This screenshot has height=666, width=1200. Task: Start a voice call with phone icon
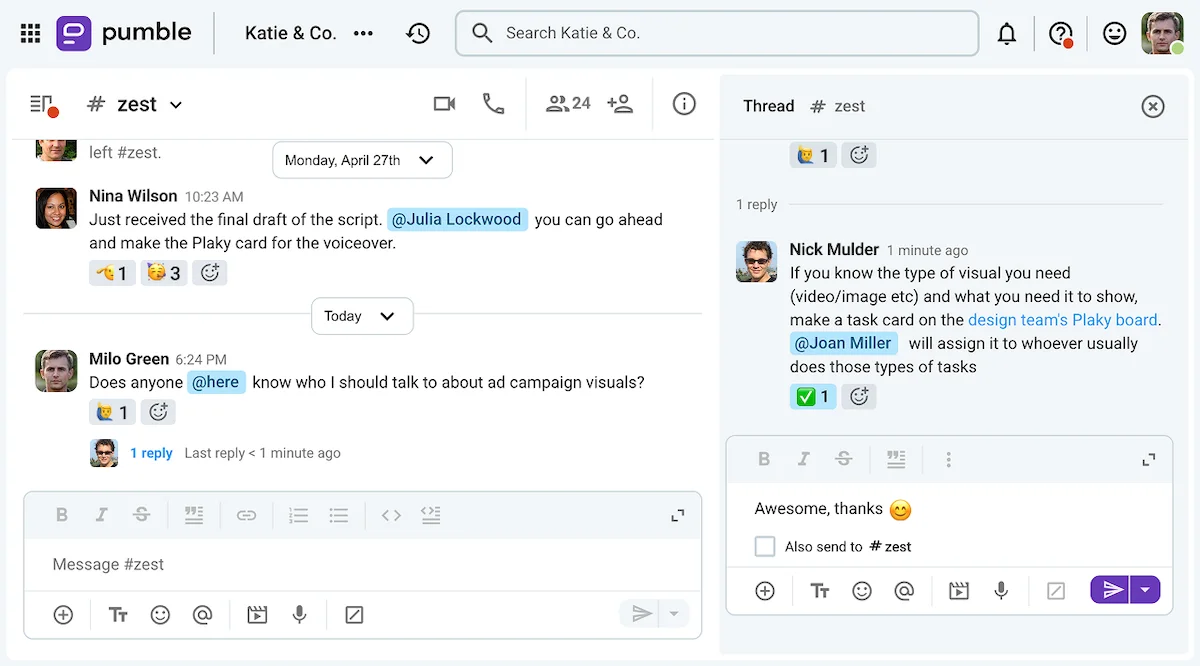(493, 104)
